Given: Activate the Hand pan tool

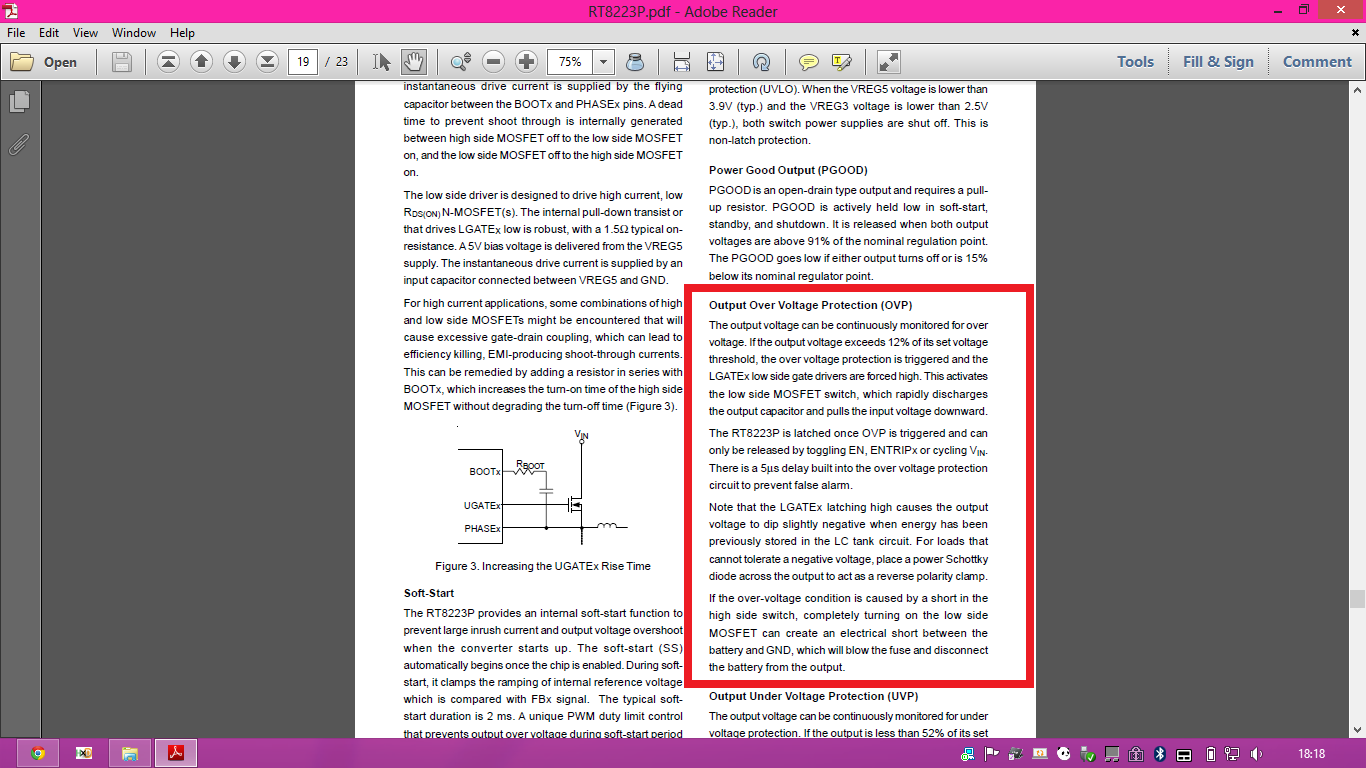Looking at the screenshot, I should pos(413,62).
